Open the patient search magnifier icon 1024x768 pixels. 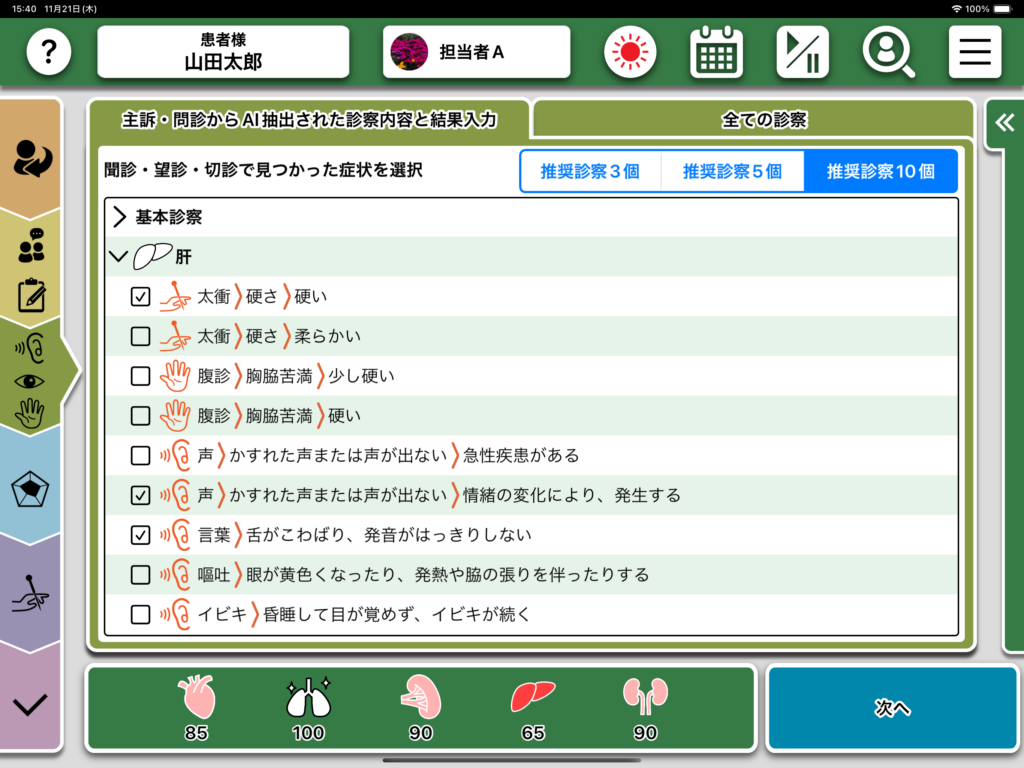[888, 52]
